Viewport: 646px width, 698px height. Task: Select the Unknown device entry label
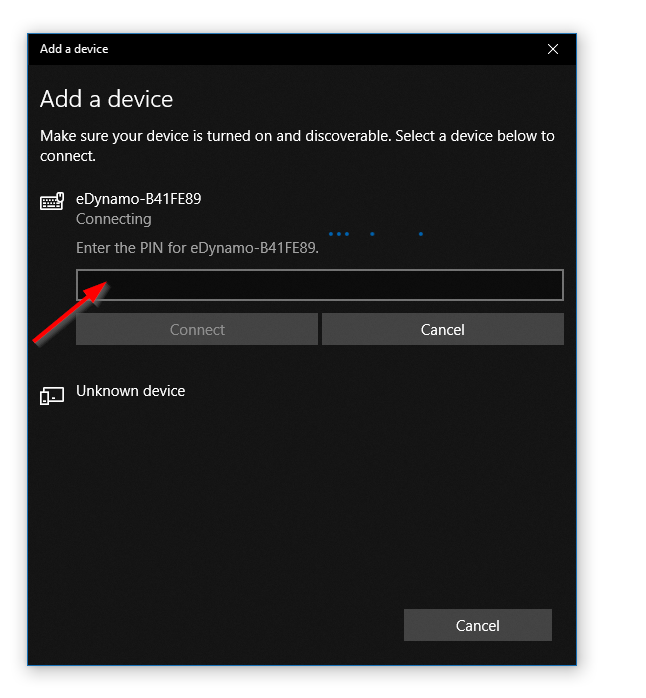tap(130, 391)
